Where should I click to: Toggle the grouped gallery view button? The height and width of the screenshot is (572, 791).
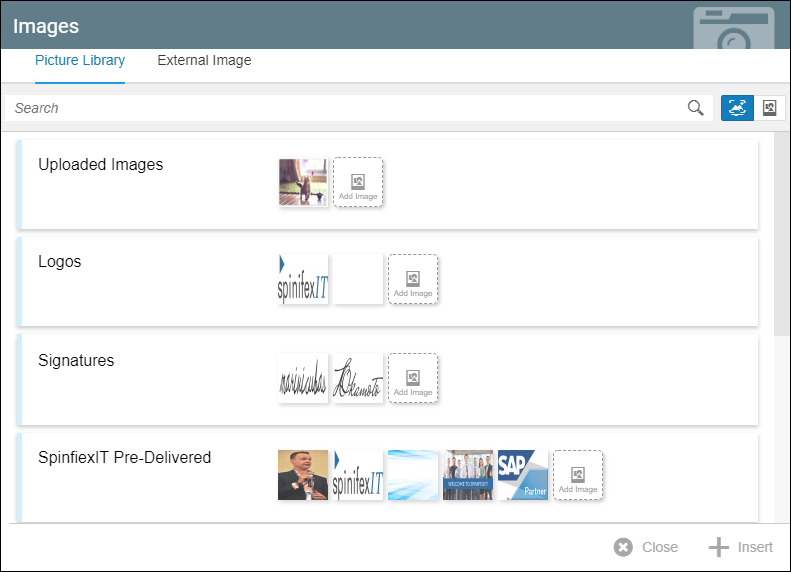pos(737,108)
